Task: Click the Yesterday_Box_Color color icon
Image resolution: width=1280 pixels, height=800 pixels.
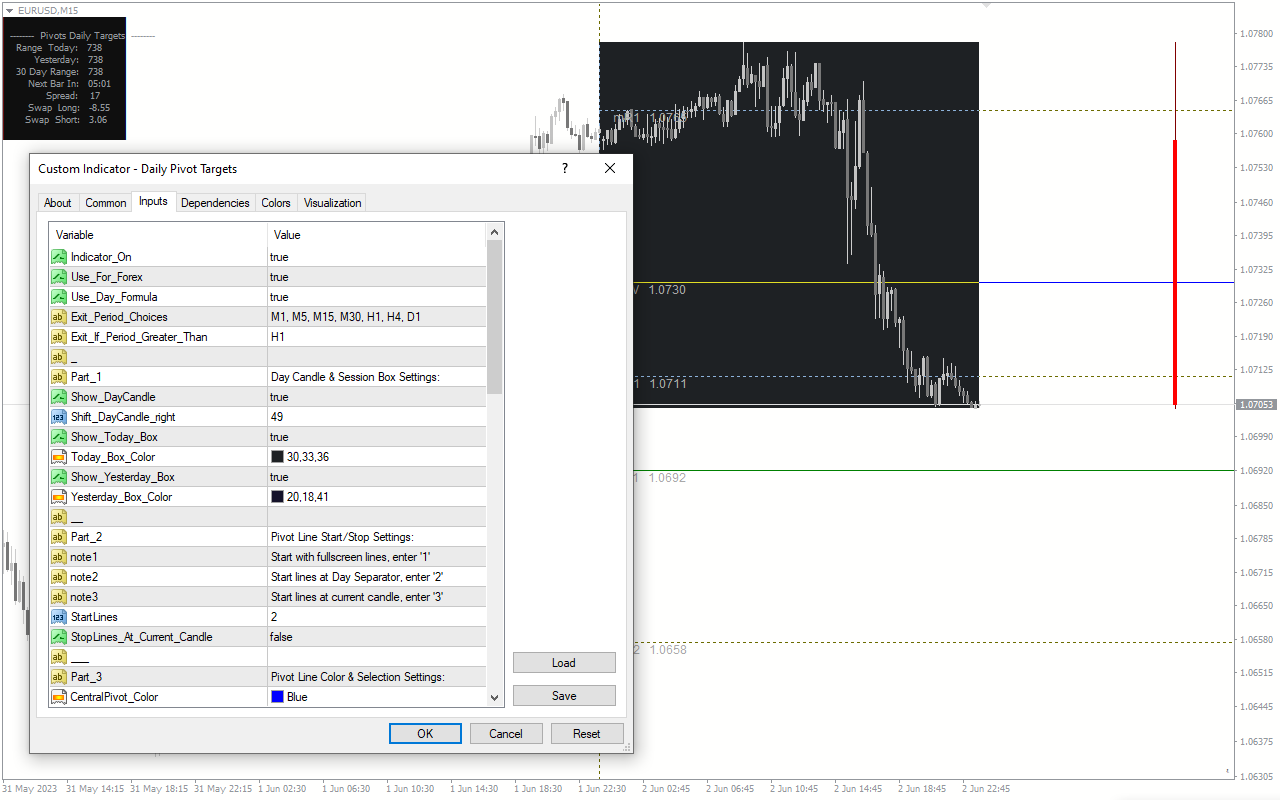Action: [x=58, y=497]
